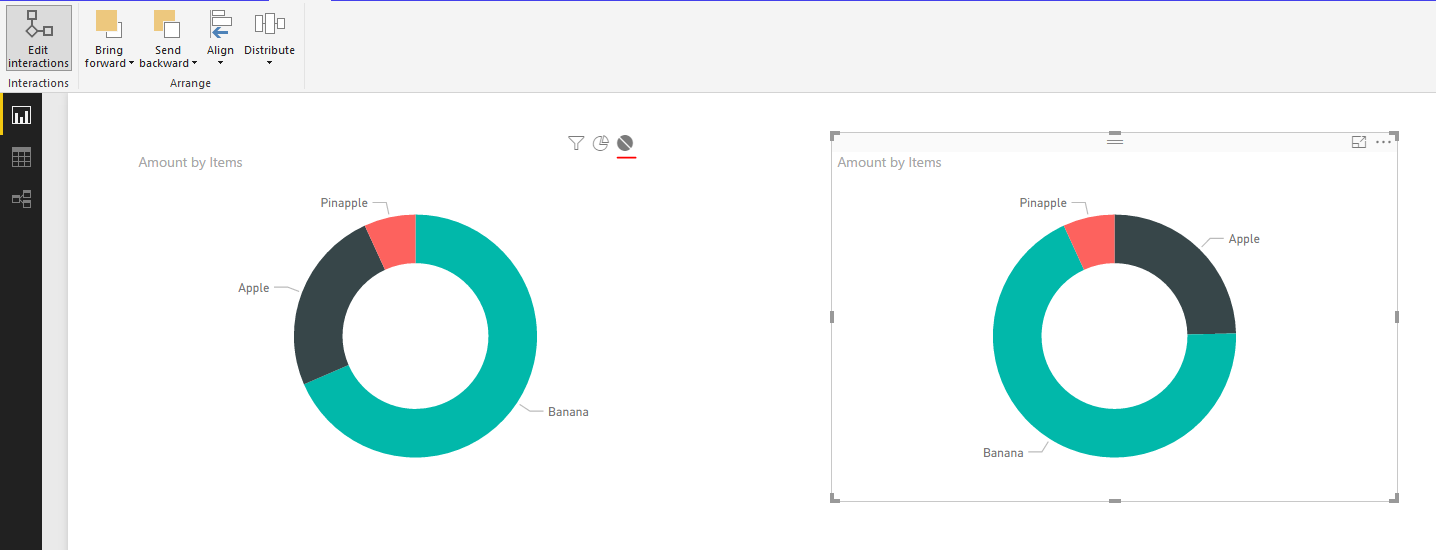
Task: Click the Bring forward icon
Action: click(108, 24)
